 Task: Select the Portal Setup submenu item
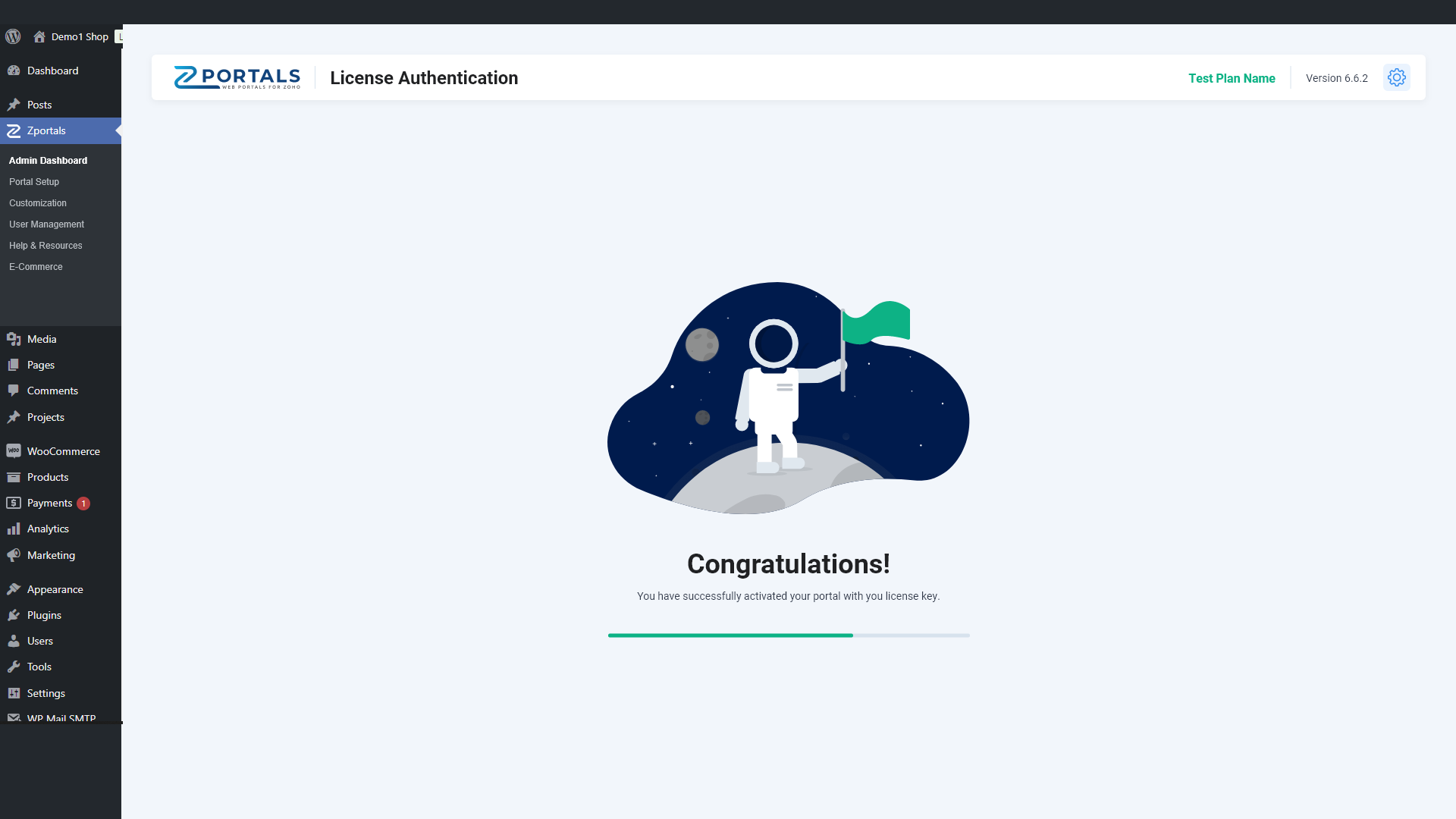click(34, 182)
